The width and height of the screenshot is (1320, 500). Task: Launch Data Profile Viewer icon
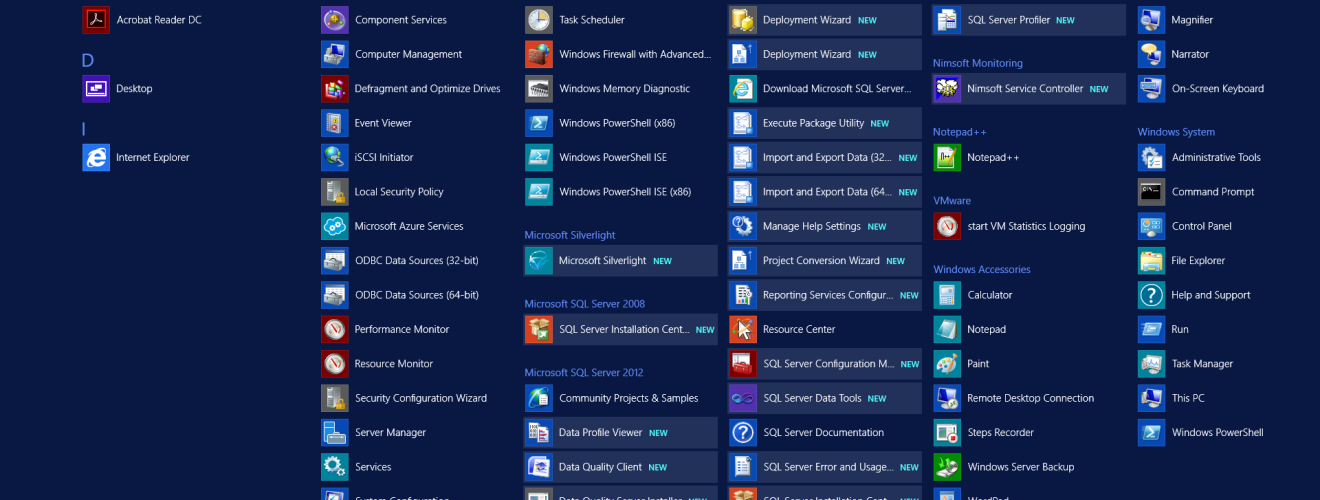coord(539,433)
